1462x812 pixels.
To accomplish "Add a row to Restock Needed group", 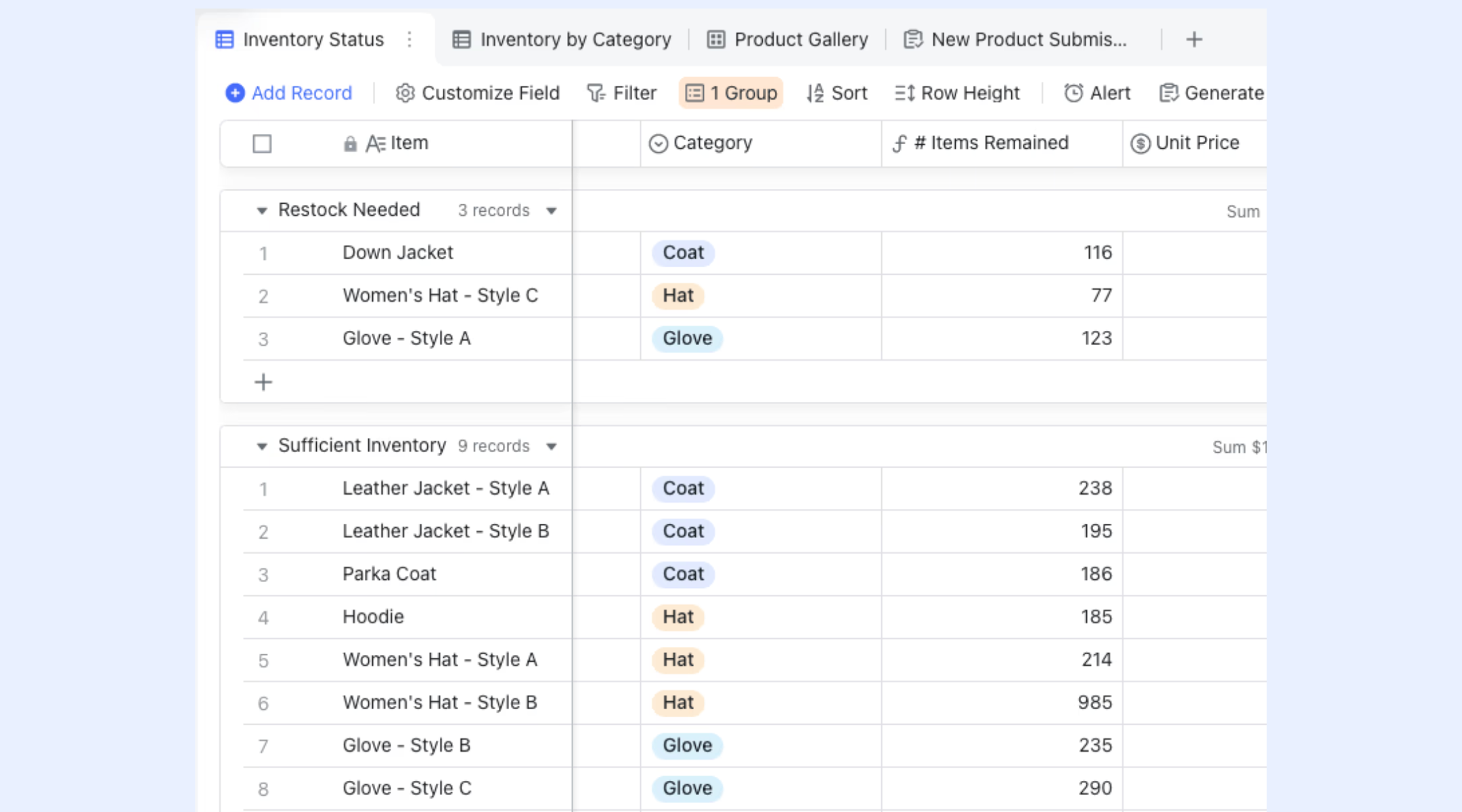I will [x=263, y=382].
